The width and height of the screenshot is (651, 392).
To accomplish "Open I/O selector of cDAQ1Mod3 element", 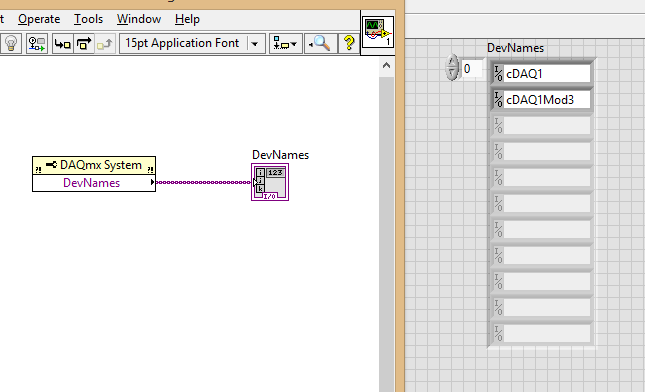I will click(x=498, y=100).
